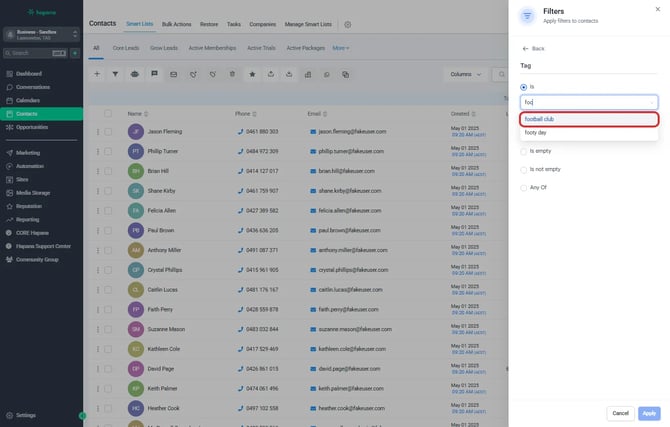Click the add contact plus icon
Viewport: 670px width, 427px height.
point(97,73)
